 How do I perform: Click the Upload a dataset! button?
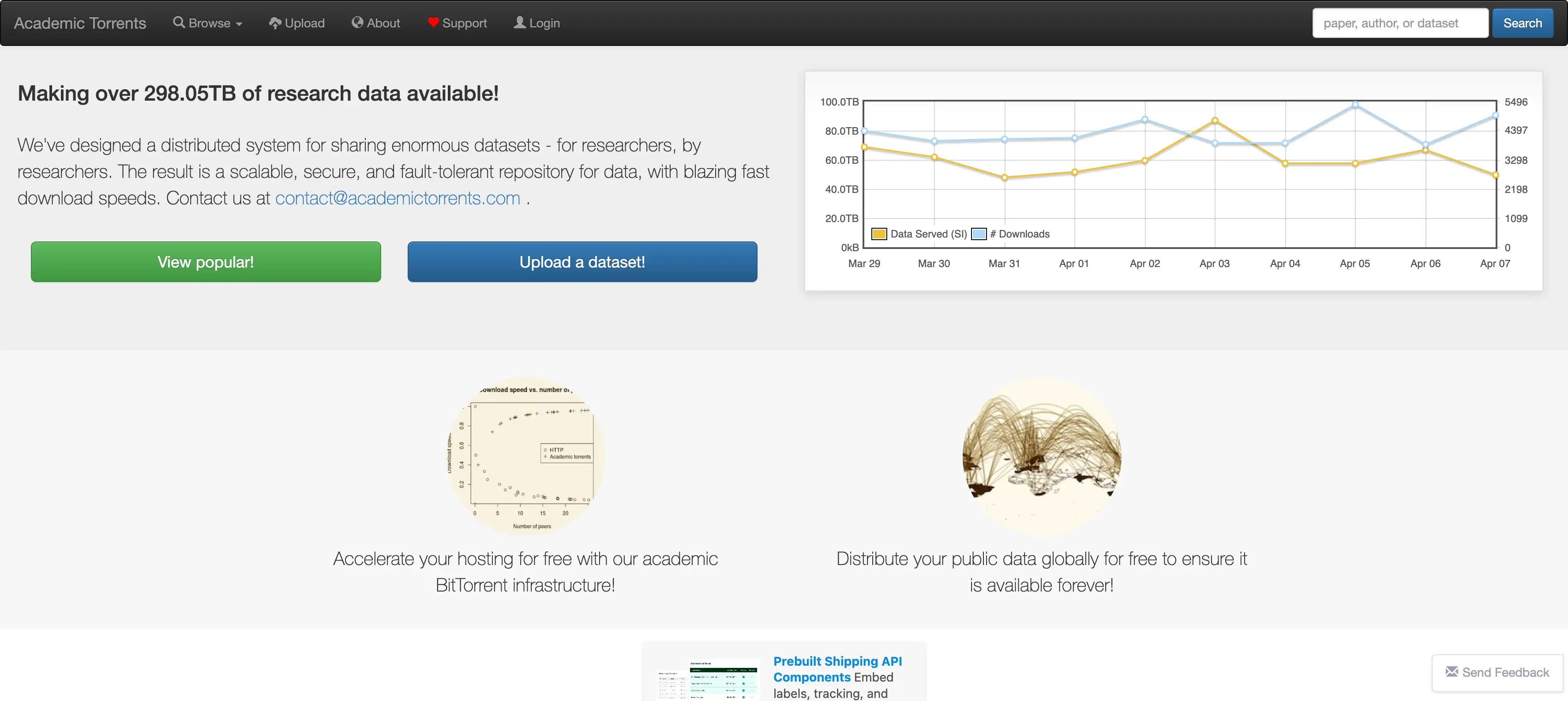(x=582, y=262)
